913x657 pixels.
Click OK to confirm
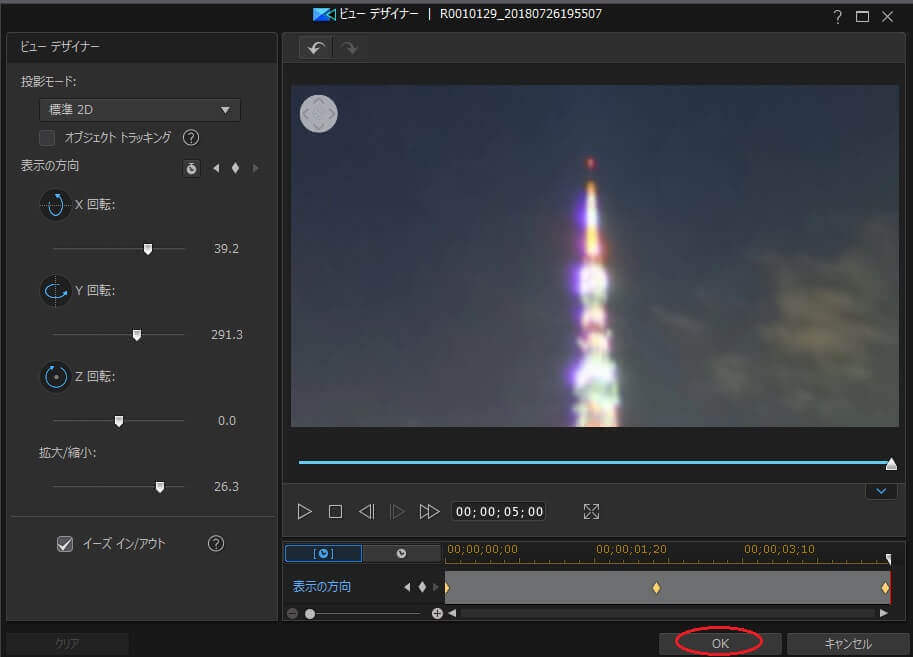click(720, 643)
